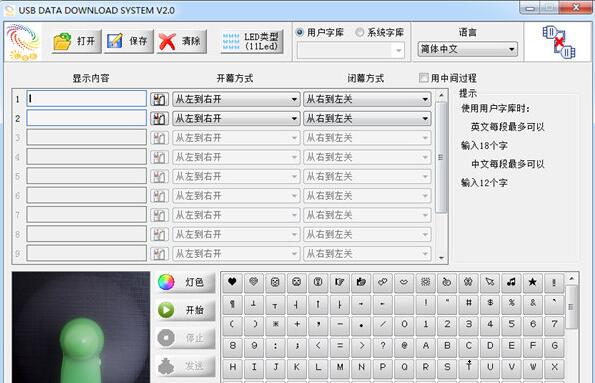This screenshot has height=383, width=595.
Task: Clear content with the 清除 button
Action: (x=181, y=41)
